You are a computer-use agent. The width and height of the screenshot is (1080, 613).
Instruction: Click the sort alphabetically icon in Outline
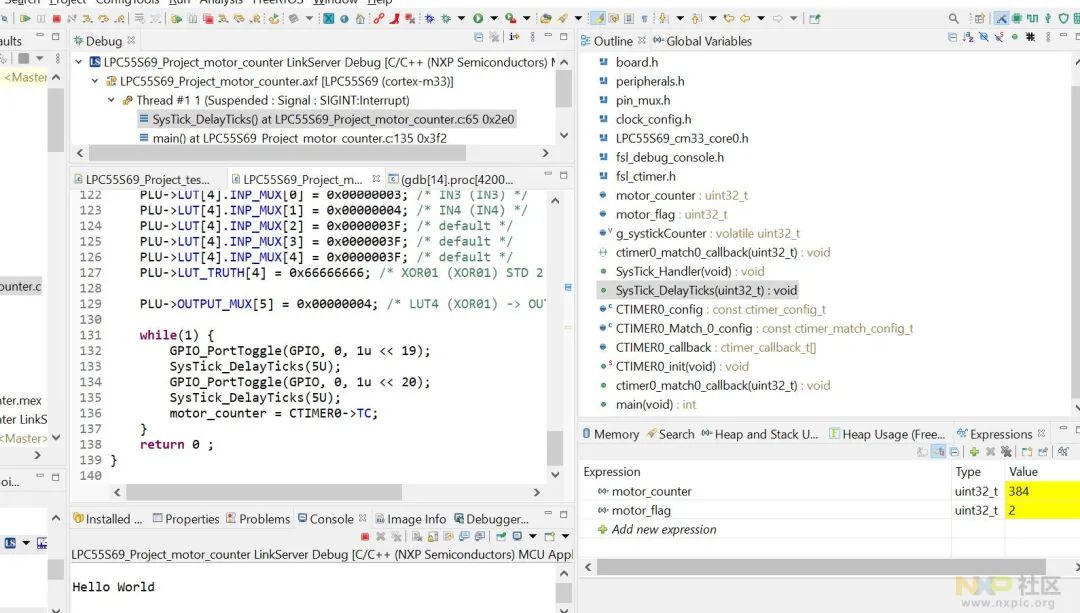click(969, 38)
